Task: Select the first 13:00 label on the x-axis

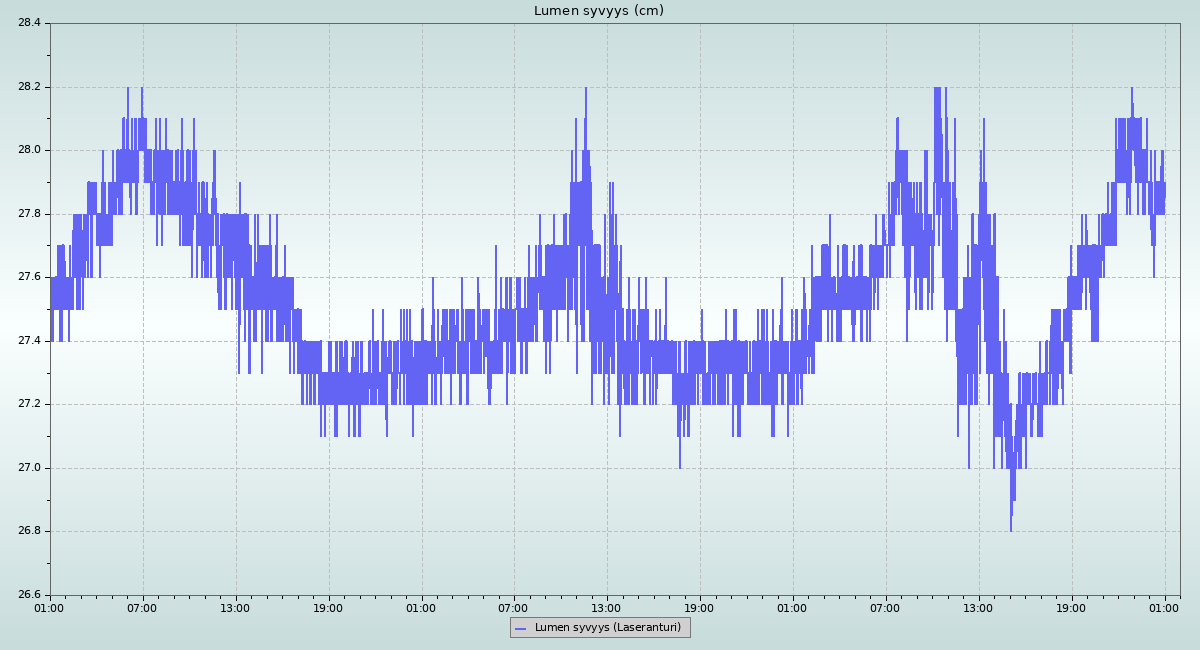Action: (235, 607)
